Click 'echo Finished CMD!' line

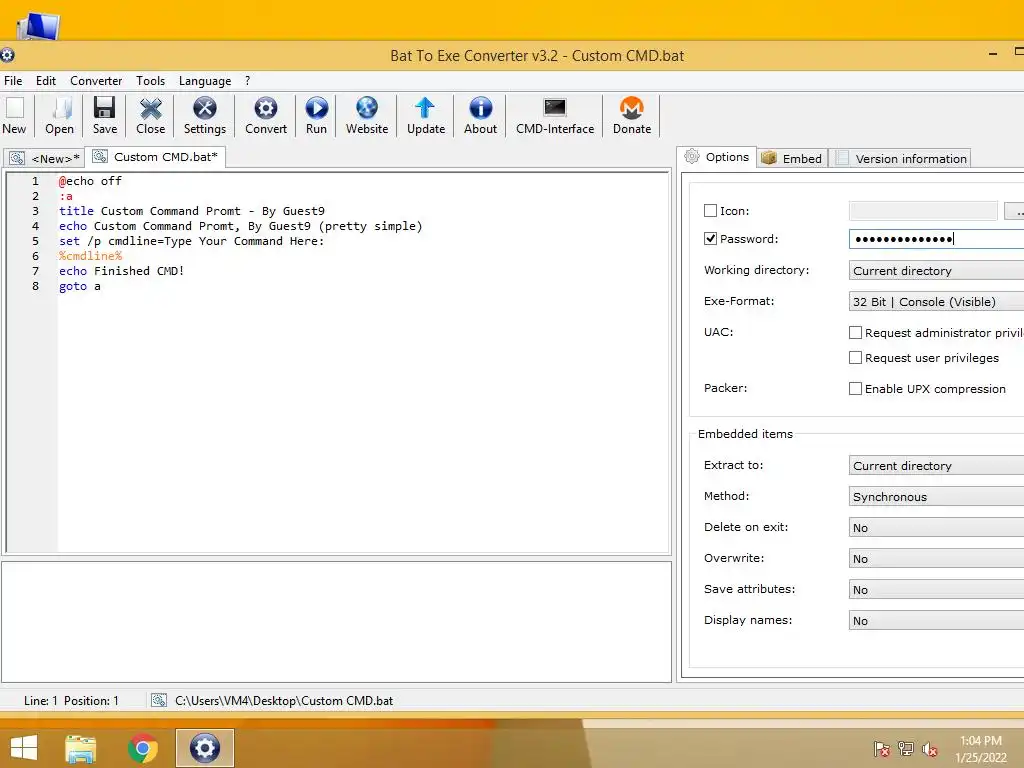tap(121, 271)
